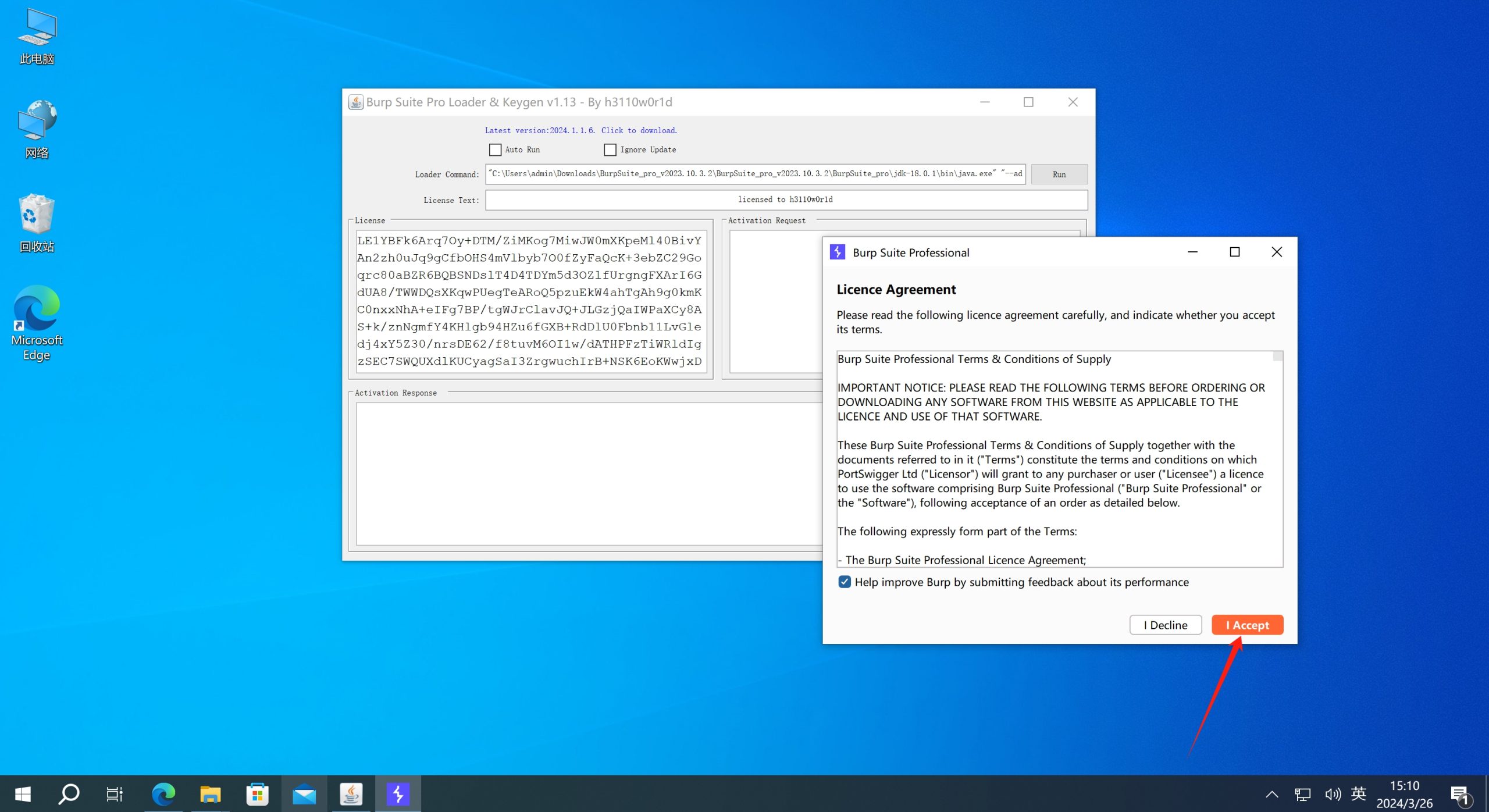Show hidden tray icons chevron

point(1272,794)
